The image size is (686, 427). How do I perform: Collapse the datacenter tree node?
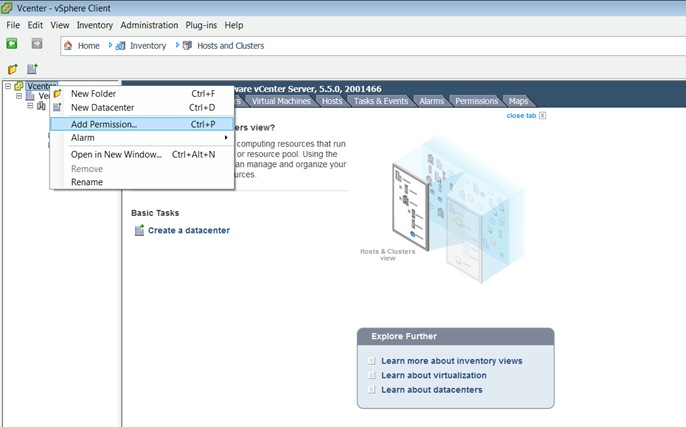(x=19, y=96)
